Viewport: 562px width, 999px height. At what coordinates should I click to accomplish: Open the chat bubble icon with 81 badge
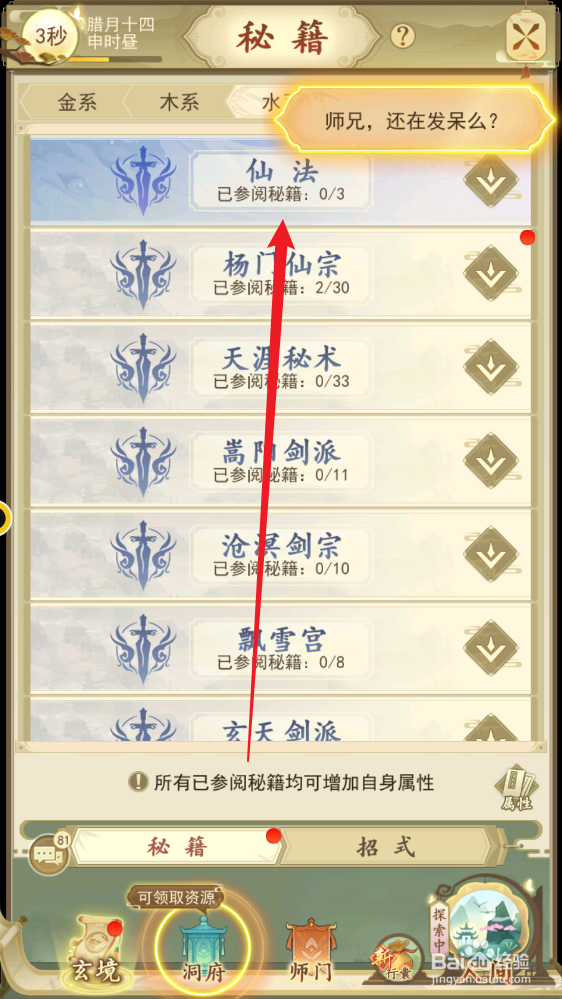50,854
